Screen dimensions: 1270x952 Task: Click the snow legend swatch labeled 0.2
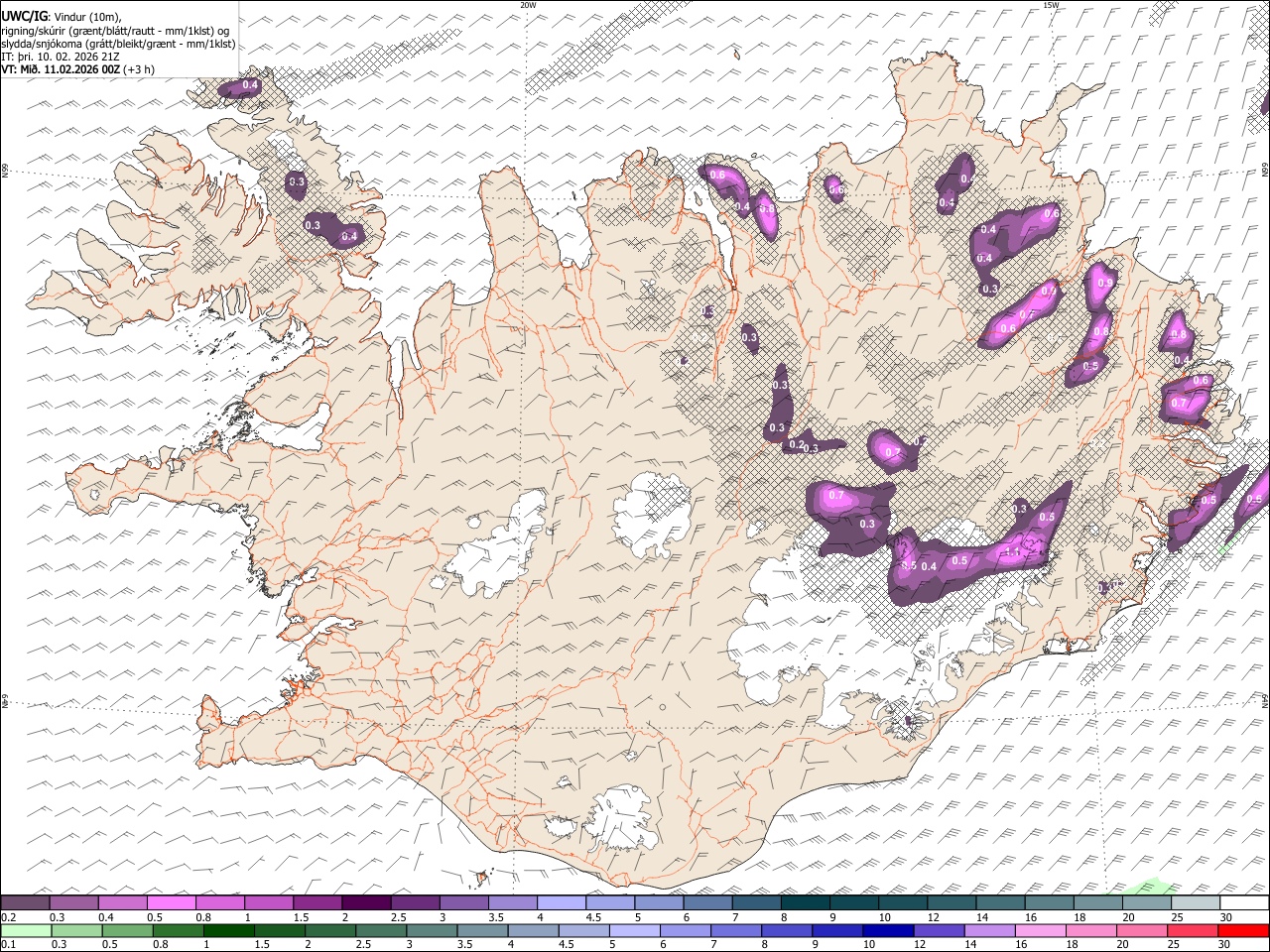point(25,902)
